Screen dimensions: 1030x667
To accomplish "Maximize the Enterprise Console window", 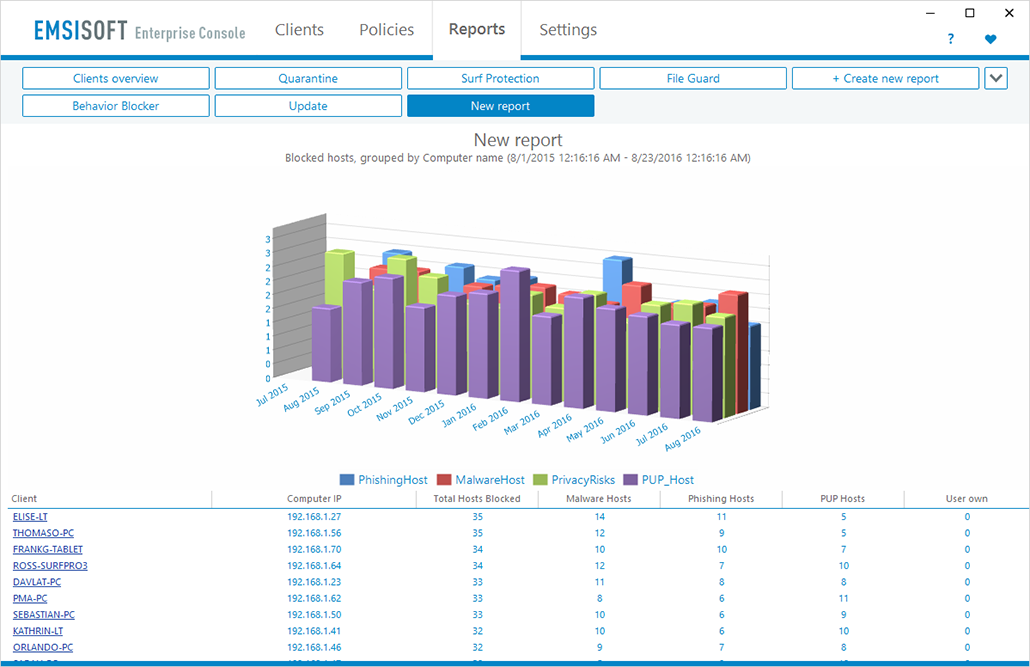I will 970,13.
